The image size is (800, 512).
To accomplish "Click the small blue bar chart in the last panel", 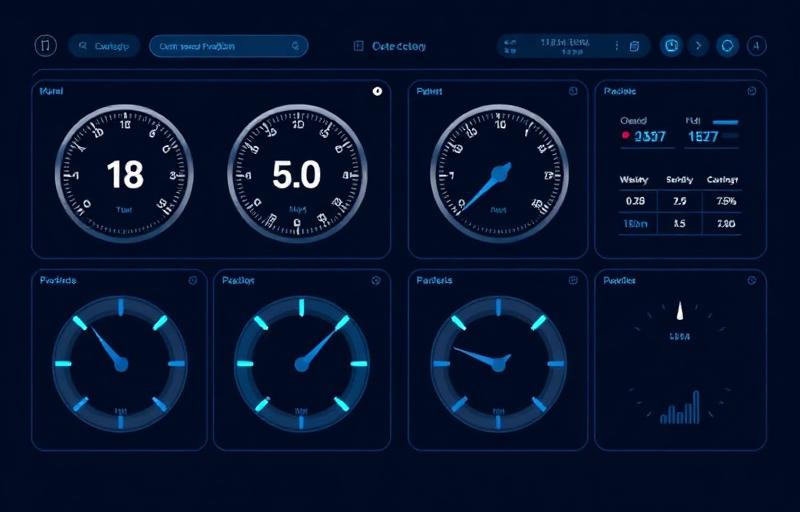I will (680, 407).
